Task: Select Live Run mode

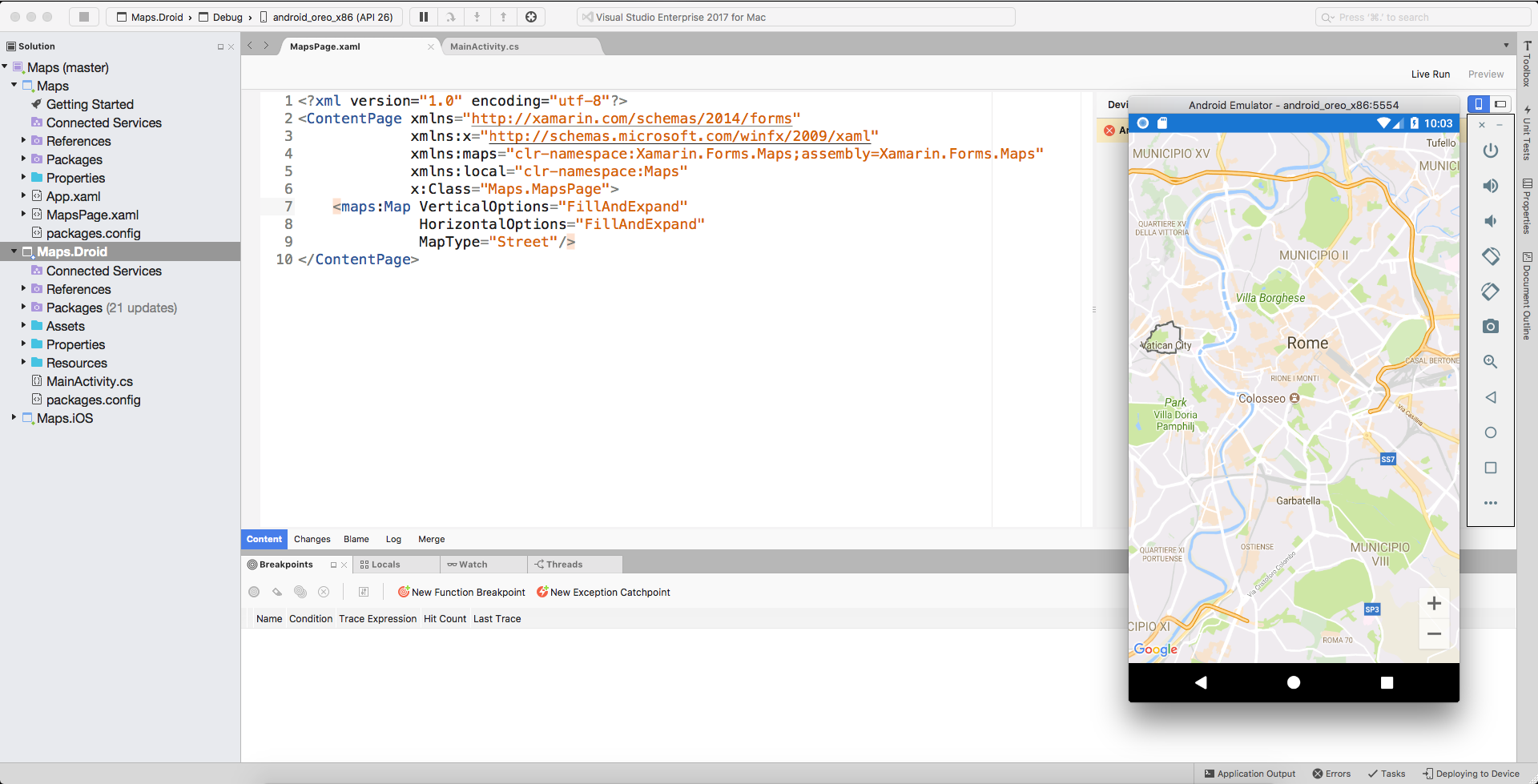Action: click(x=1431, y=74)
